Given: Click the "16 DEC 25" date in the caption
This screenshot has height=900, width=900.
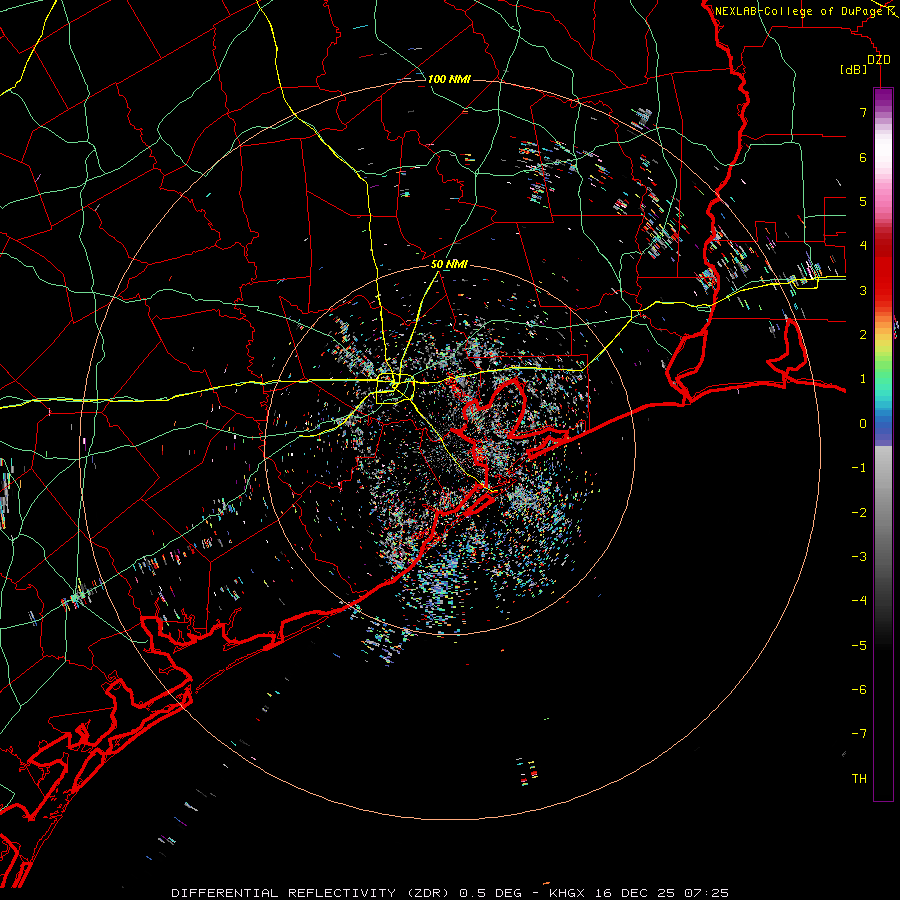Looking at the screenshot, I should [x=635, y=893].
